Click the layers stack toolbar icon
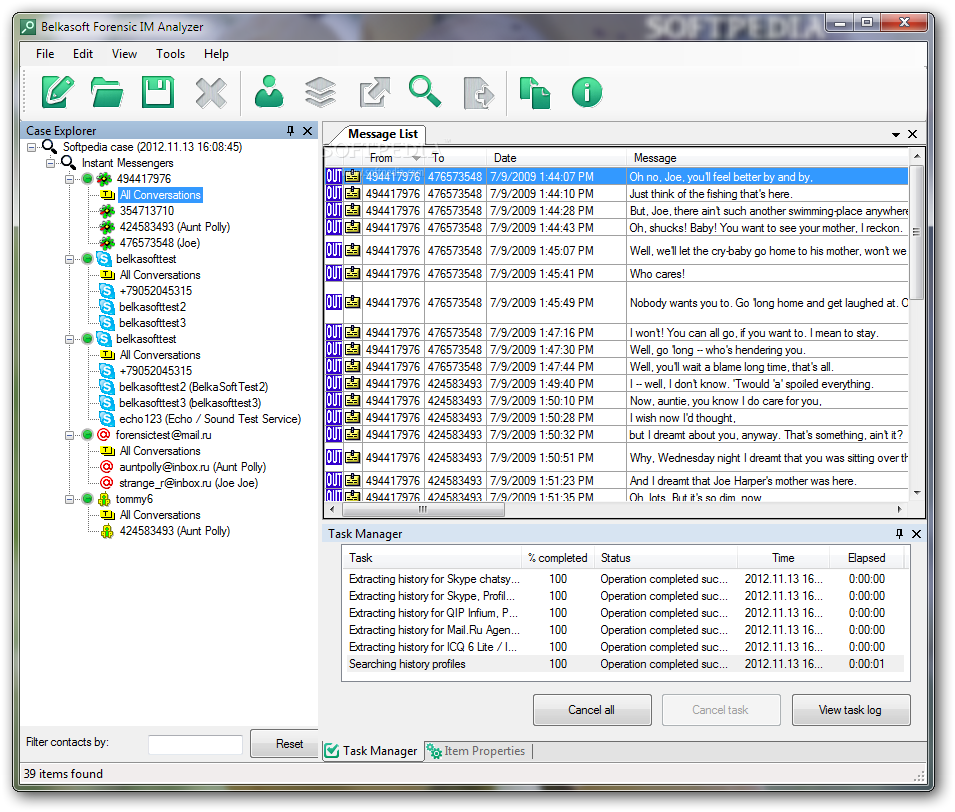955x812 pixels. click(x=320, y=93)
